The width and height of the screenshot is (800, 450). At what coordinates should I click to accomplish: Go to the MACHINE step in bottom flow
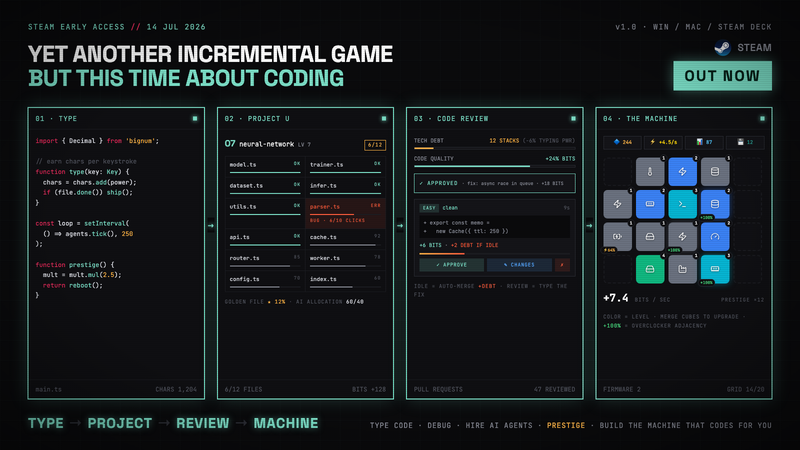286,423
